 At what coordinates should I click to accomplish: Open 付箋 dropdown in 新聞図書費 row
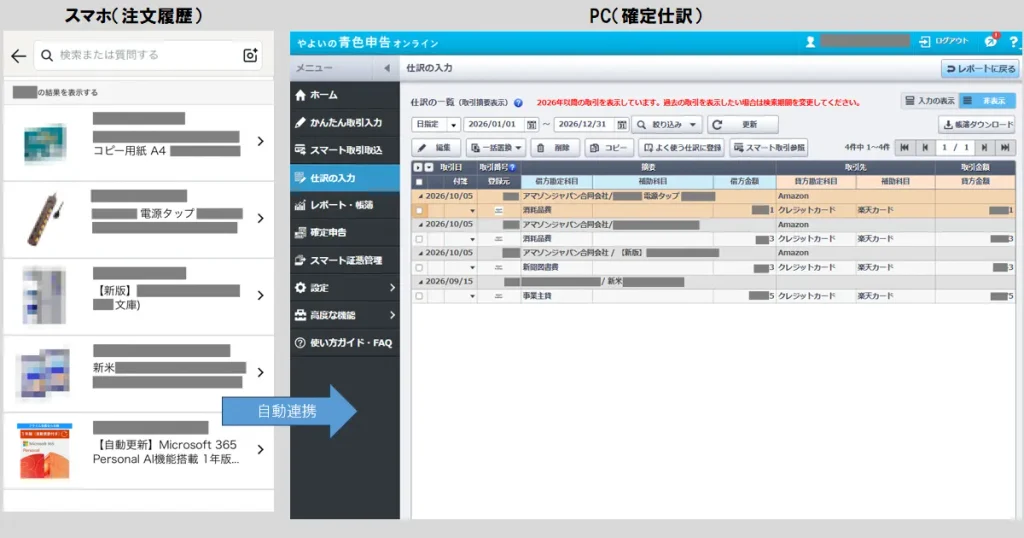coord(472,268)
